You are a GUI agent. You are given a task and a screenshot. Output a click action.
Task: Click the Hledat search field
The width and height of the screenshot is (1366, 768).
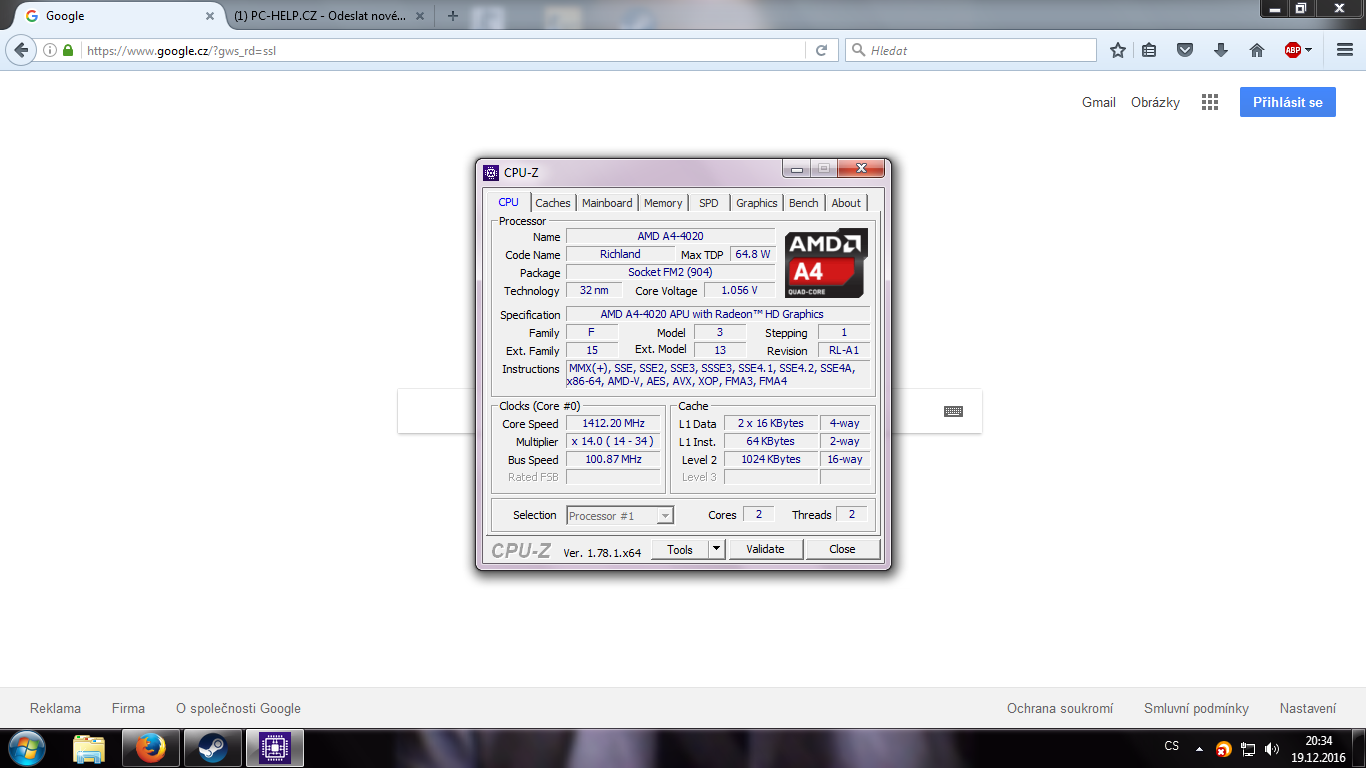(970, 50)
